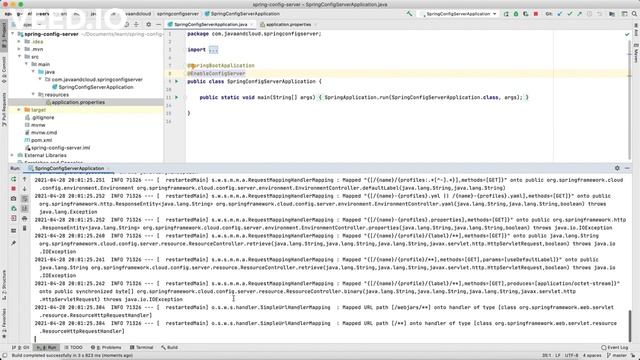The image size is (640, 360).
Task: Click the master git branch in status bar
Action: (617, 356)
